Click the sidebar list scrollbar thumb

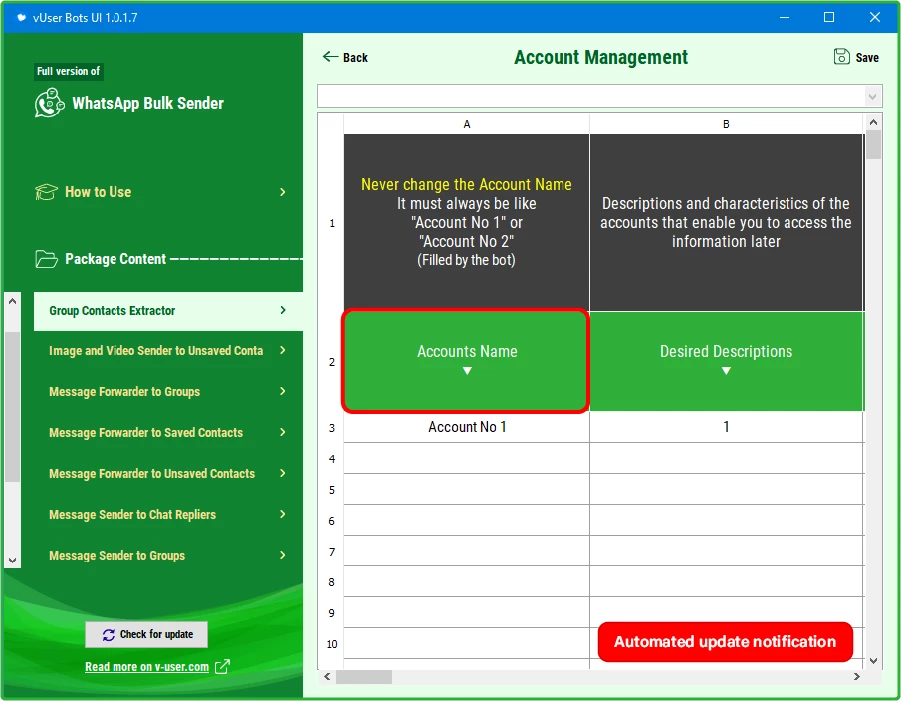click(12, 407)
